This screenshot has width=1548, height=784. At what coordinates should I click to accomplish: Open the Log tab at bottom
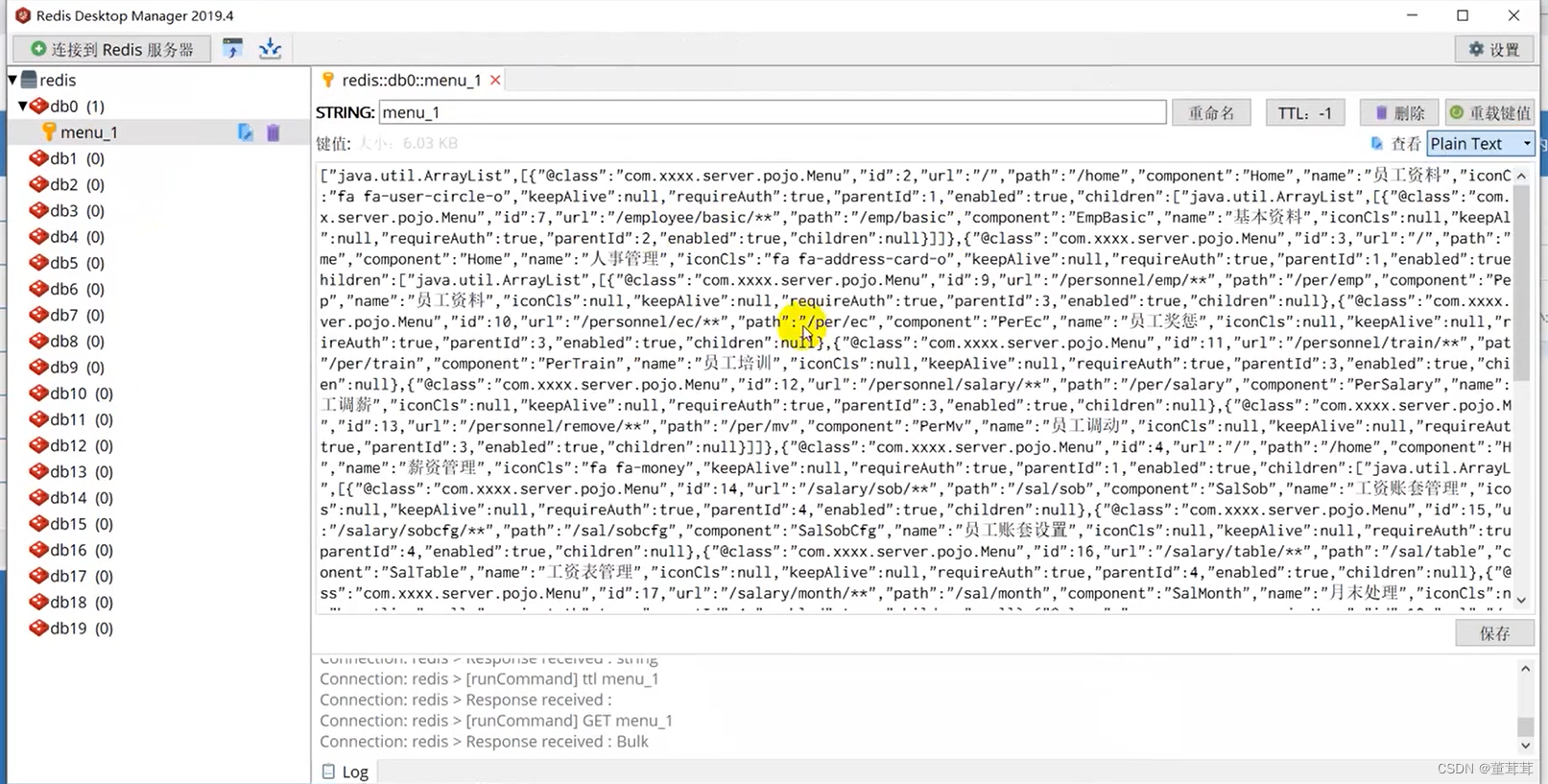(345, 772)
